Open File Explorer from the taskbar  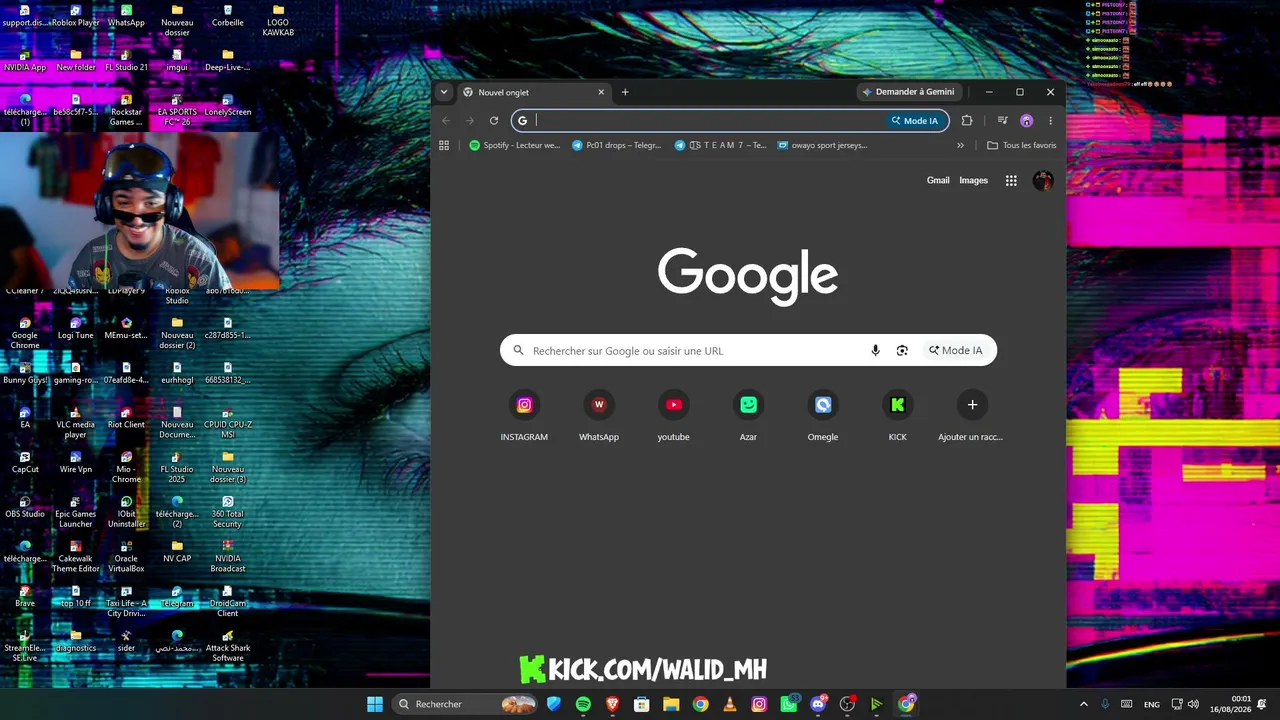671,704
